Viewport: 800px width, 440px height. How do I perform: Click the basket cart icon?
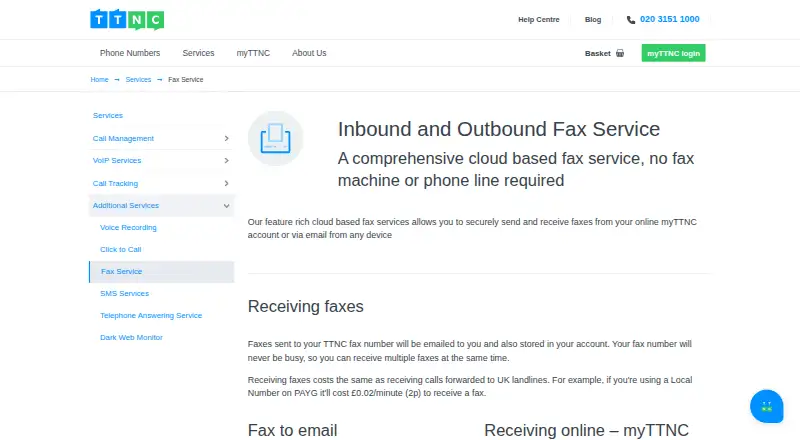click(x=620, y=53)
